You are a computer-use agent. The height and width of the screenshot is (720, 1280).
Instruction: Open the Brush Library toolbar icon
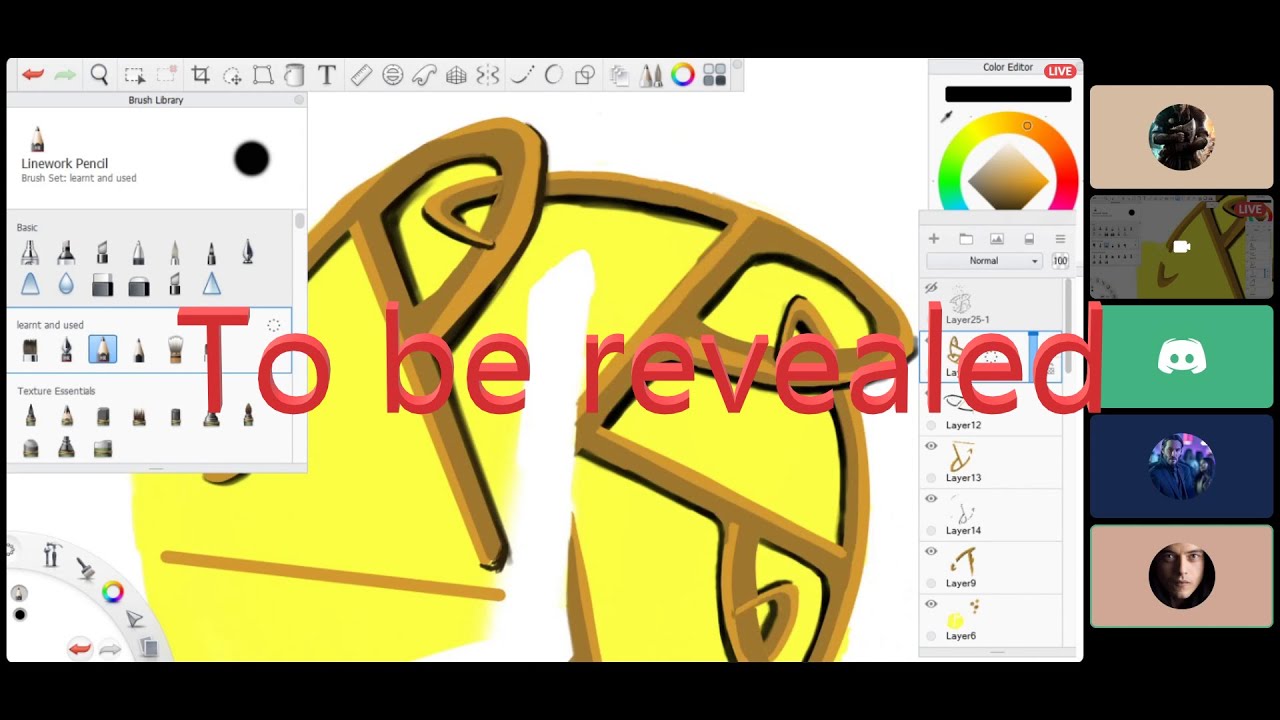651,75
